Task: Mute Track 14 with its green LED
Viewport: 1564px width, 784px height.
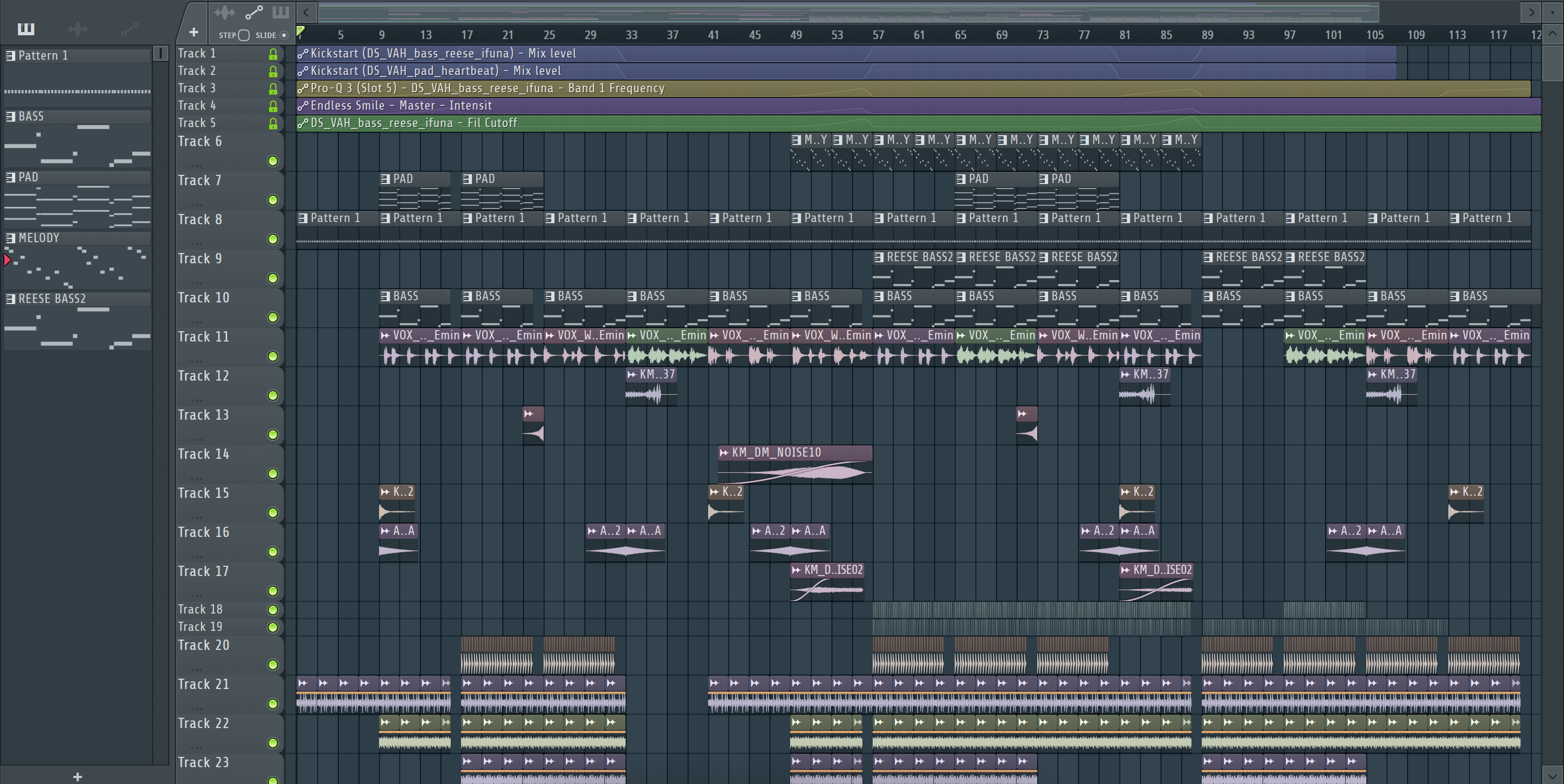Action: coord(273,473)
